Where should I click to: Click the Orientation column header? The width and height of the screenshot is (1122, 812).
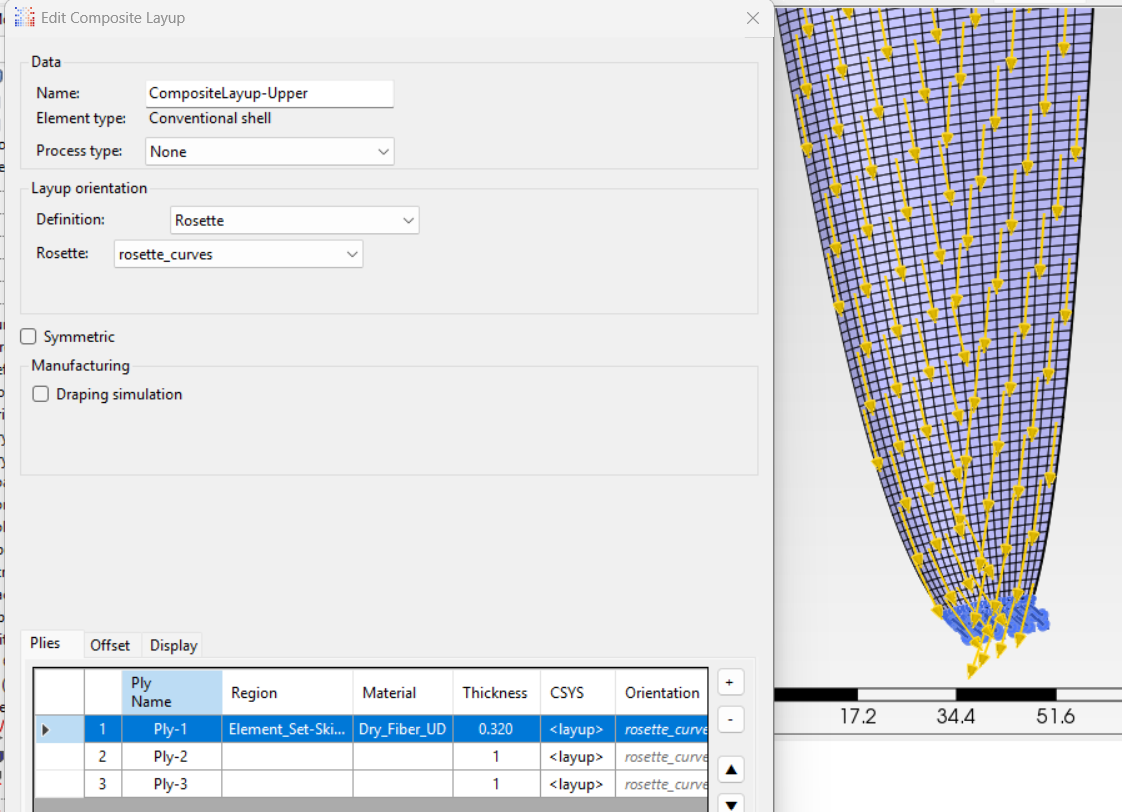[662, 693]
